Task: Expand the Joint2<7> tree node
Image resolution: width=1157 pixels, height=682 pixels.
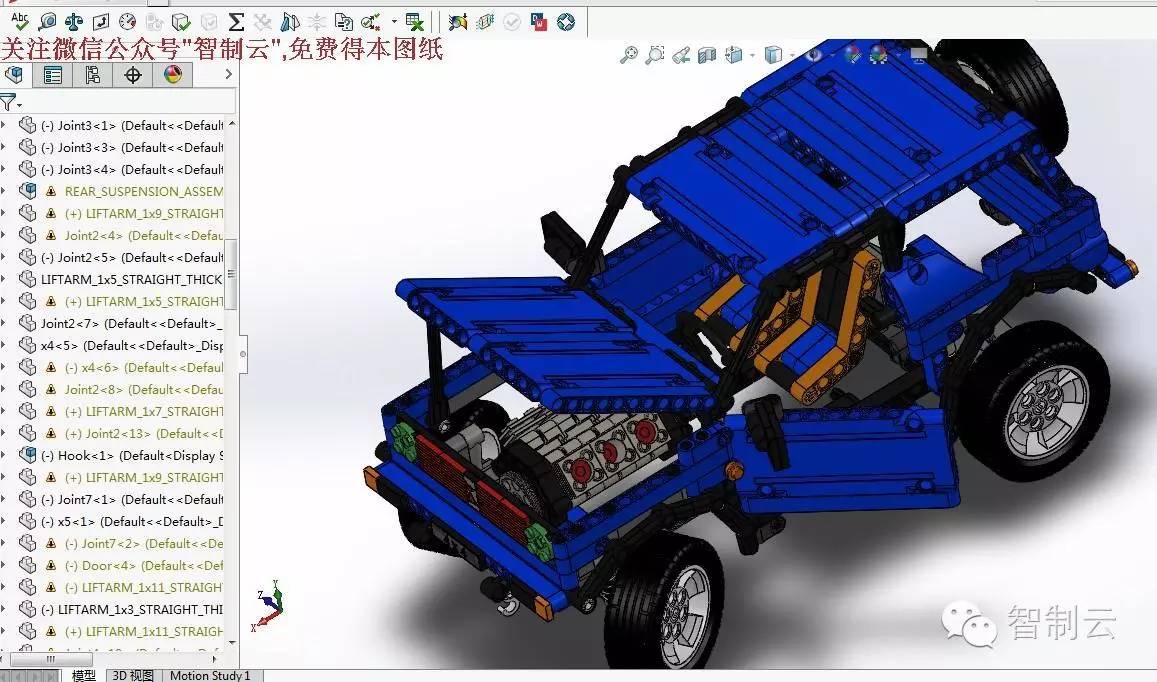Action: pyautogui.click(x=4, y=323)
